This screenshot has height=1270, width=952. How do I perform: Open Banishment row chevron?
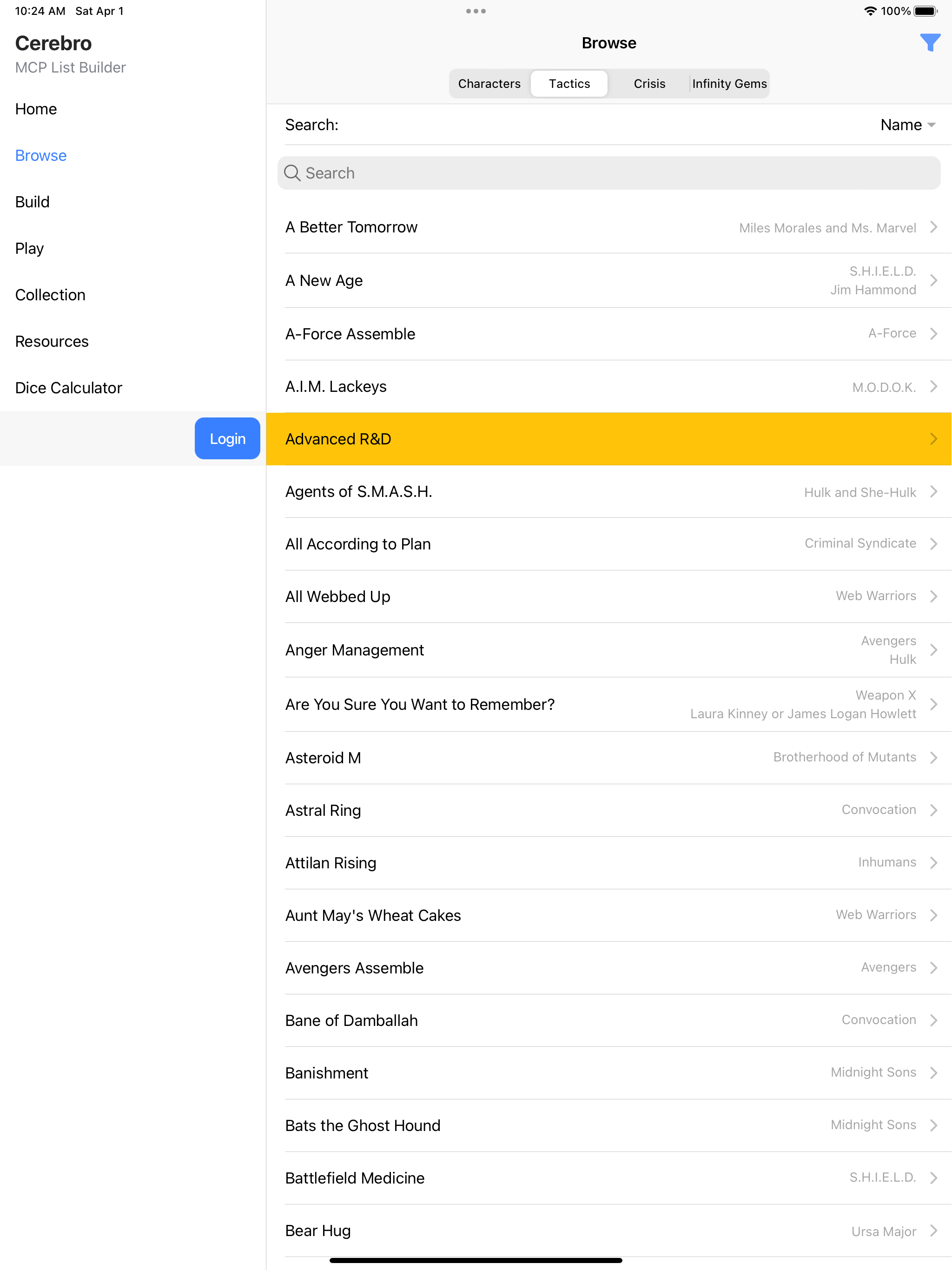coord(933,1073)
